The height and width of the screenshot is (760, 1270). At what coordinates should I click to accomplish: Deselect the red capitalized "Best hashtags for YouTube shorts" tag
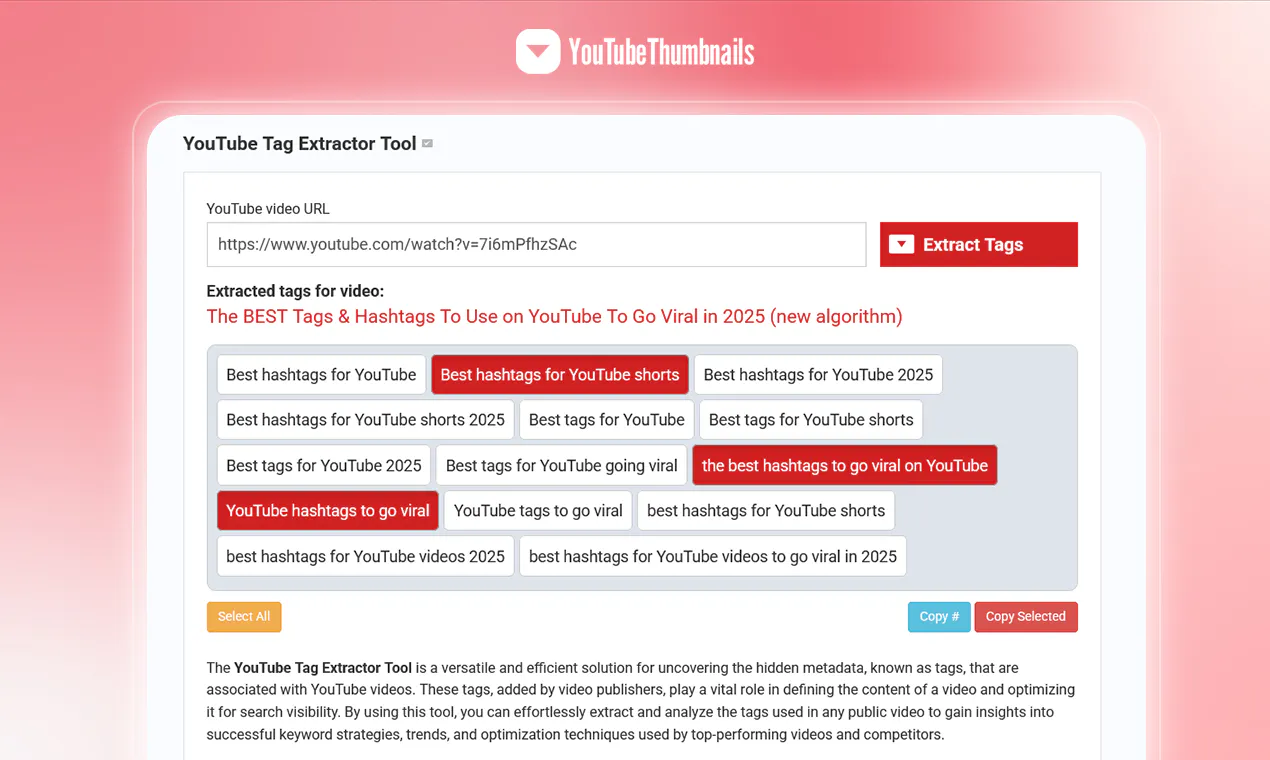[560, 375]
